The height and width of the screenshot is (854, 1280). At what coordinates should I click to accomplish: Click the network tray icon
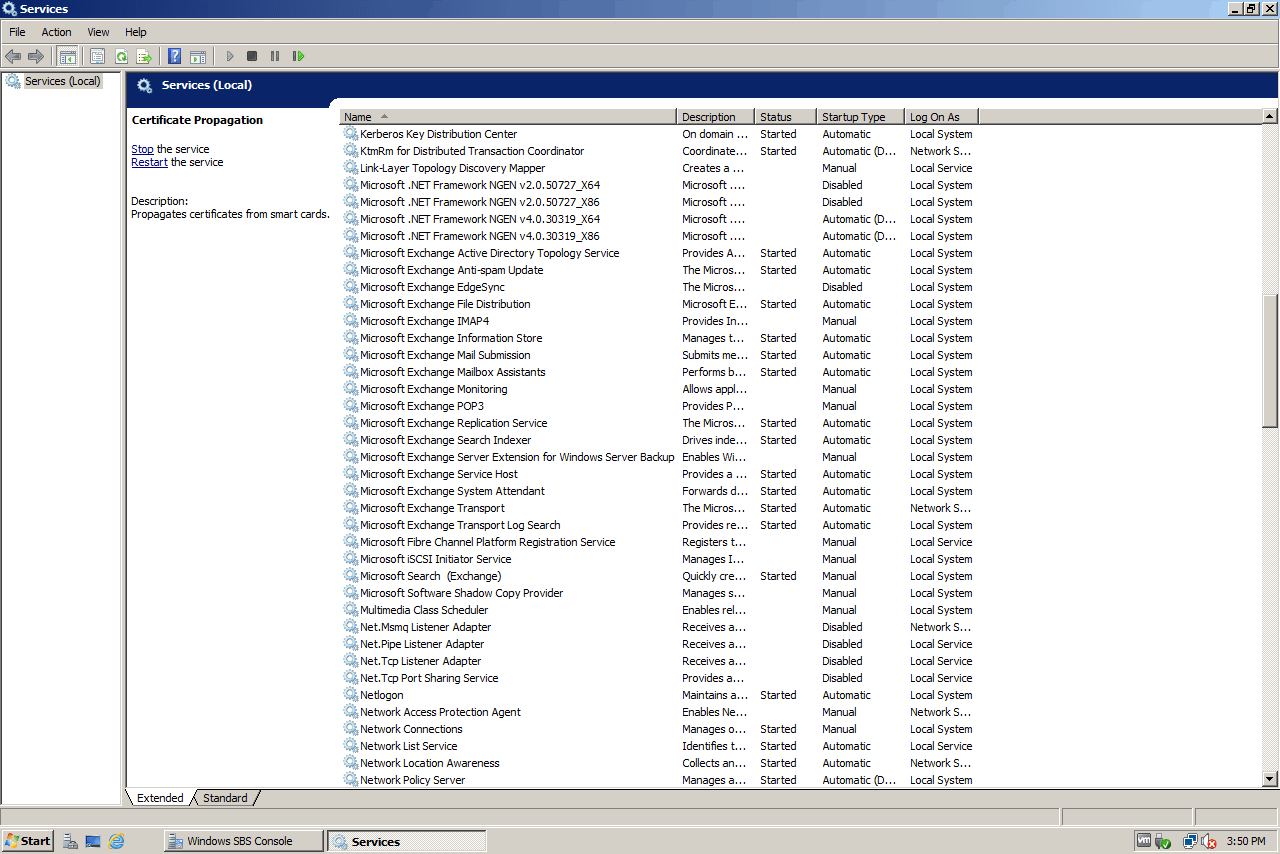pos(1189,842)
